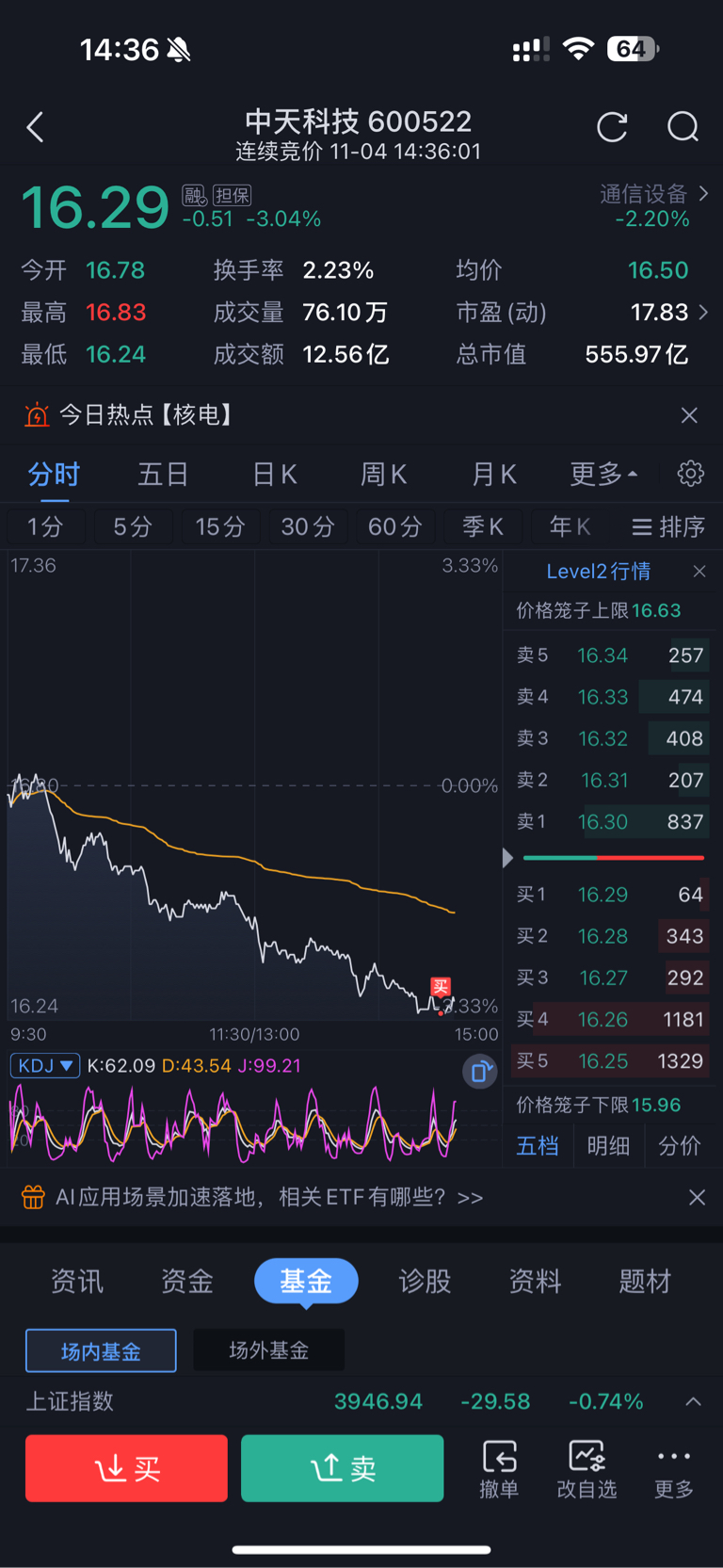Show 五档 order book view

(538, 1145)
